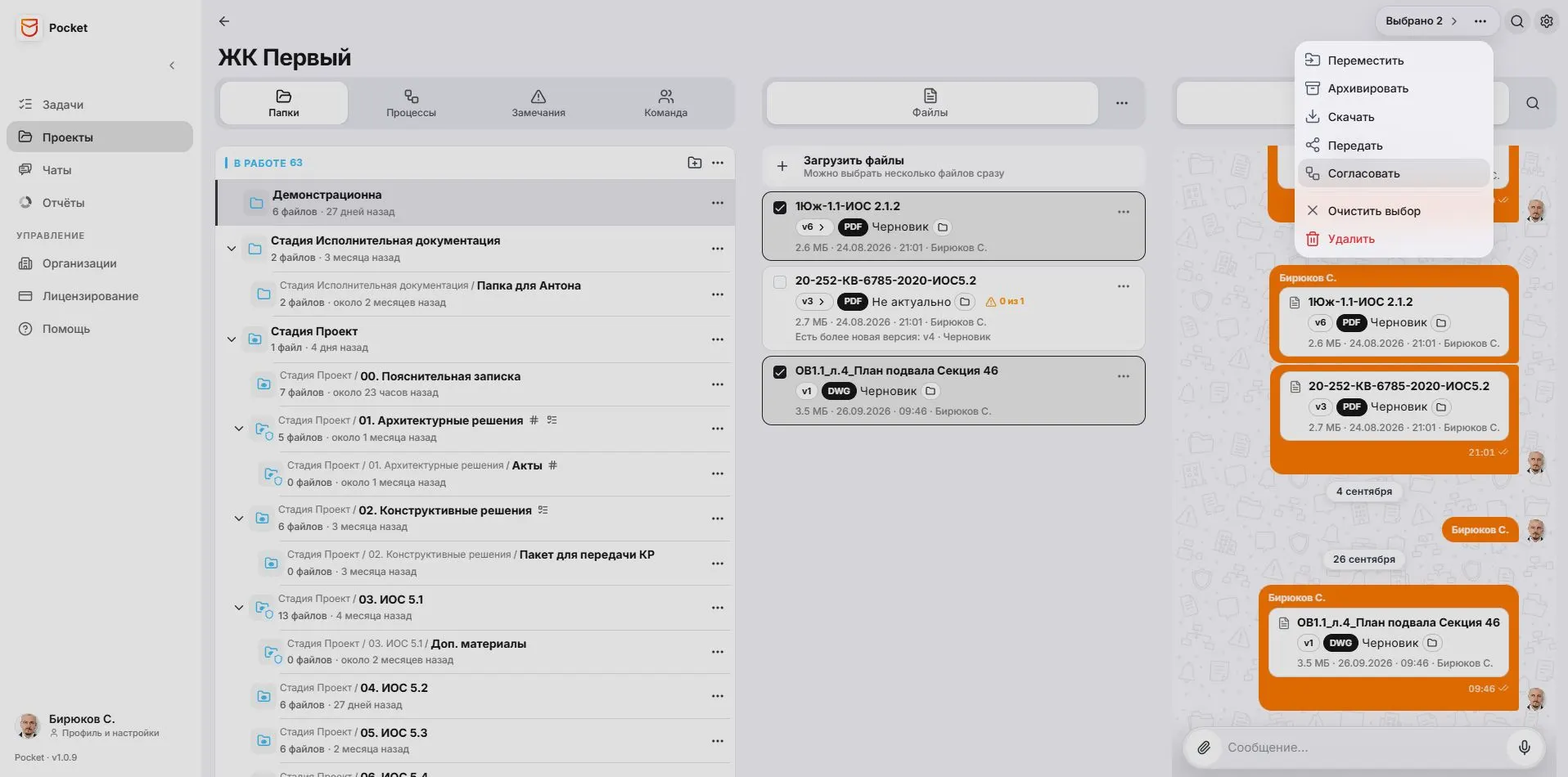Viewport: 1568px width, 777px height.
Task: Click the new folder icon beside В РАБОТЕ 63
Action: 695,163
